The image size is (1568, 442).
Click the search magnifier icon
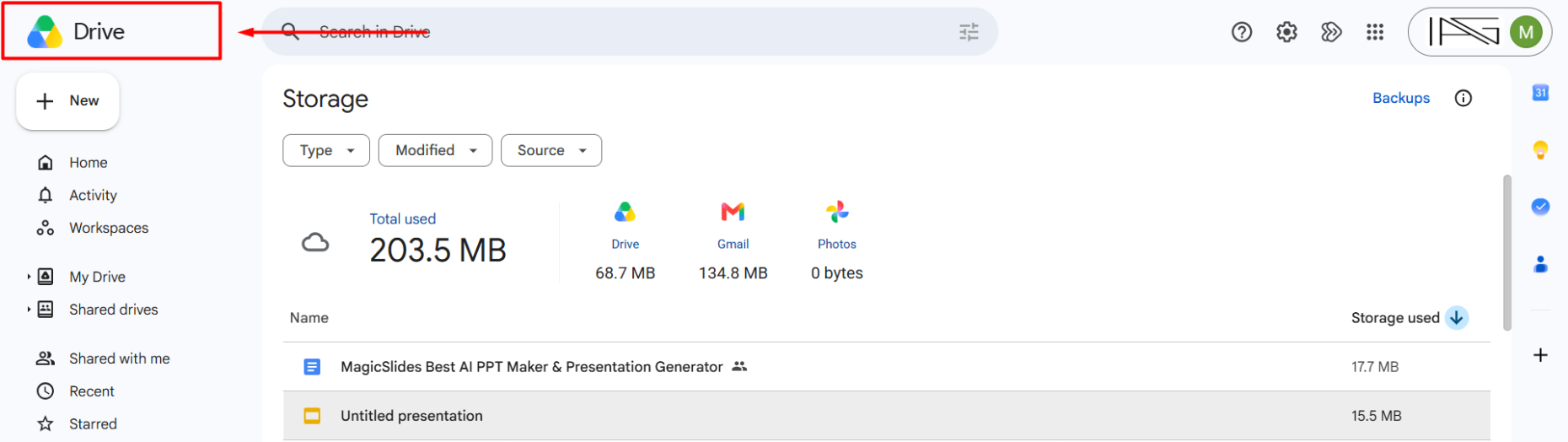click(x=290, y=31)
